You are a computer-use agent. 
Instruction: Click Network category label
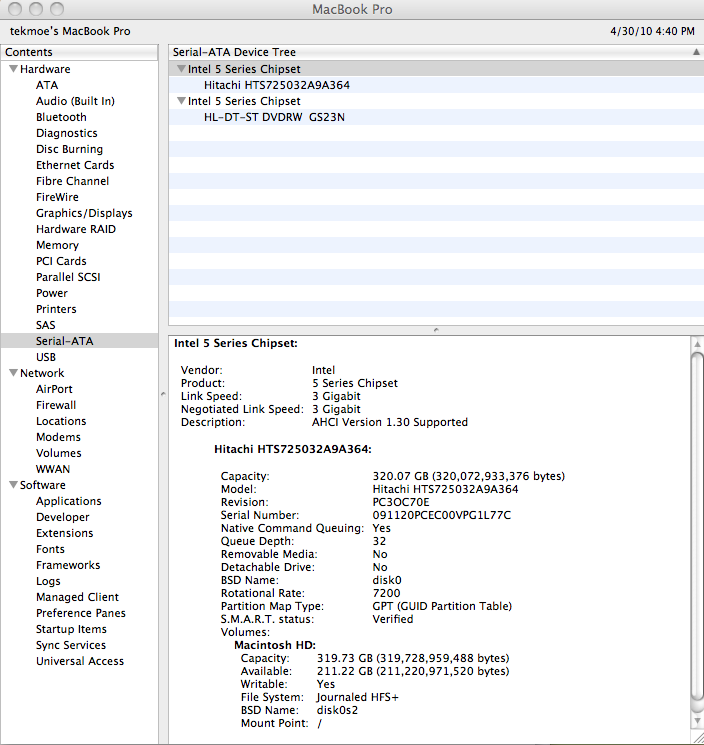click(x=42, y=373)
